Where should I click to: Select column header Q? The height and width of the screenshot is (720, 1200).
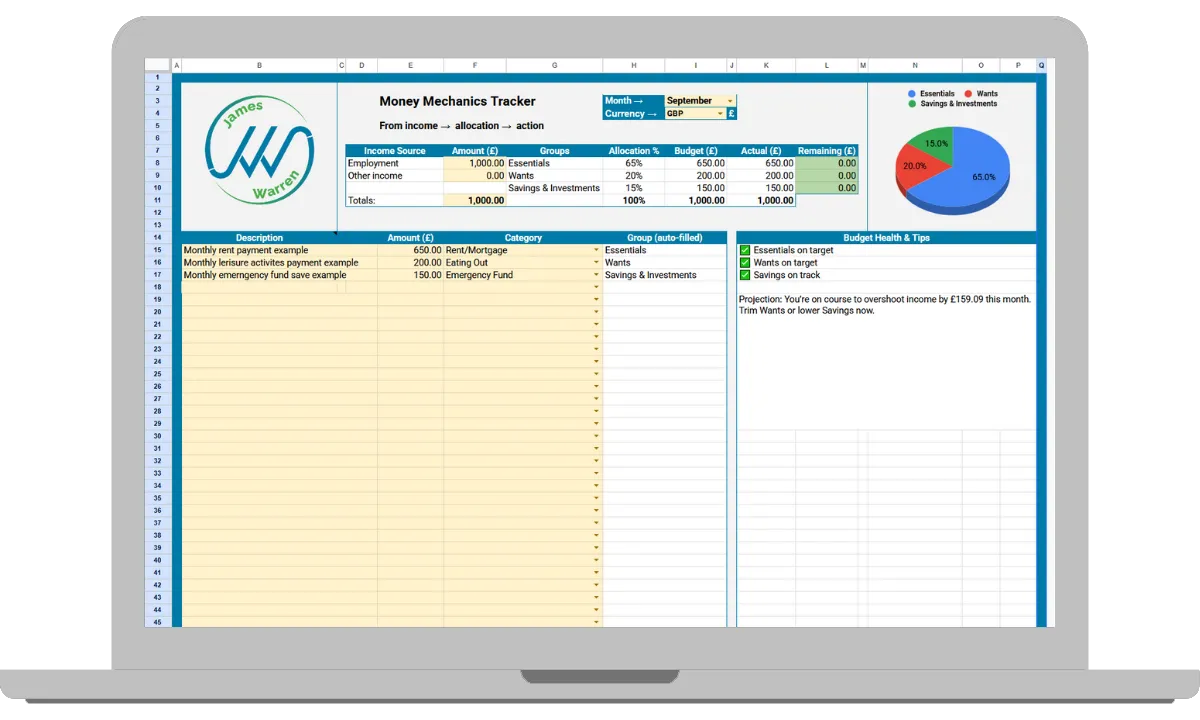pos(1041,65)
